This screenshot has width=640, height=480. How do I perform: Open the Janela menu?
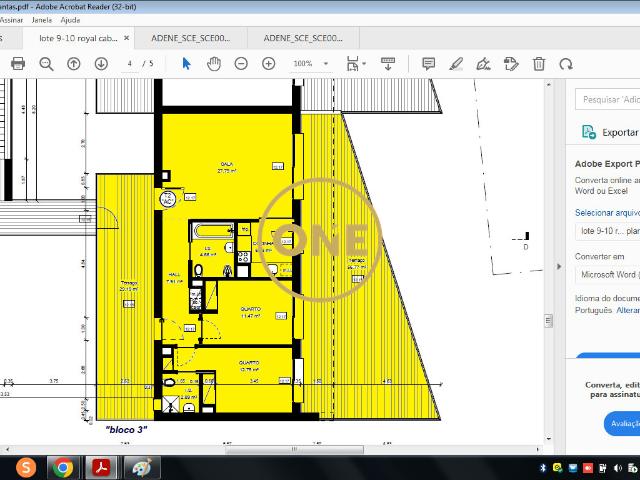click(41, 19)
